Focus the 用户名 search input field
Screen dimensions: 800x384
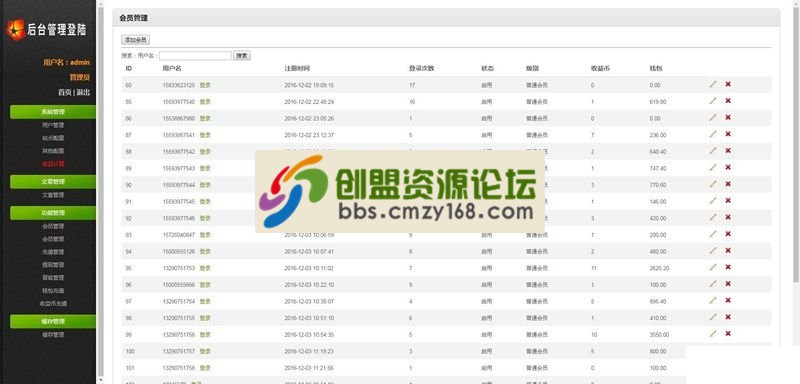click(195, 56)
